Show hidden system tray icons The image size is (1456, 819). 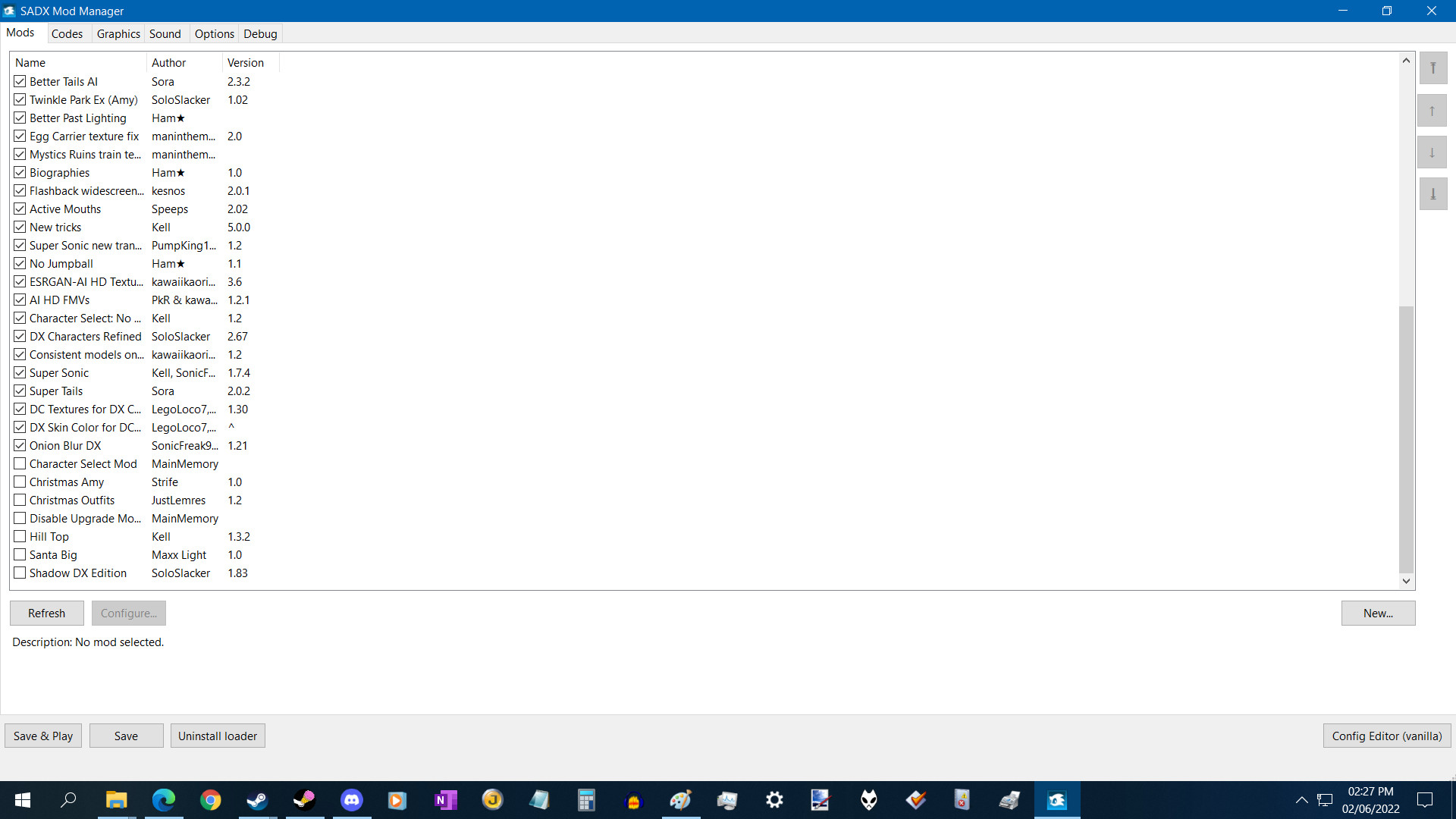[1301, 800]
